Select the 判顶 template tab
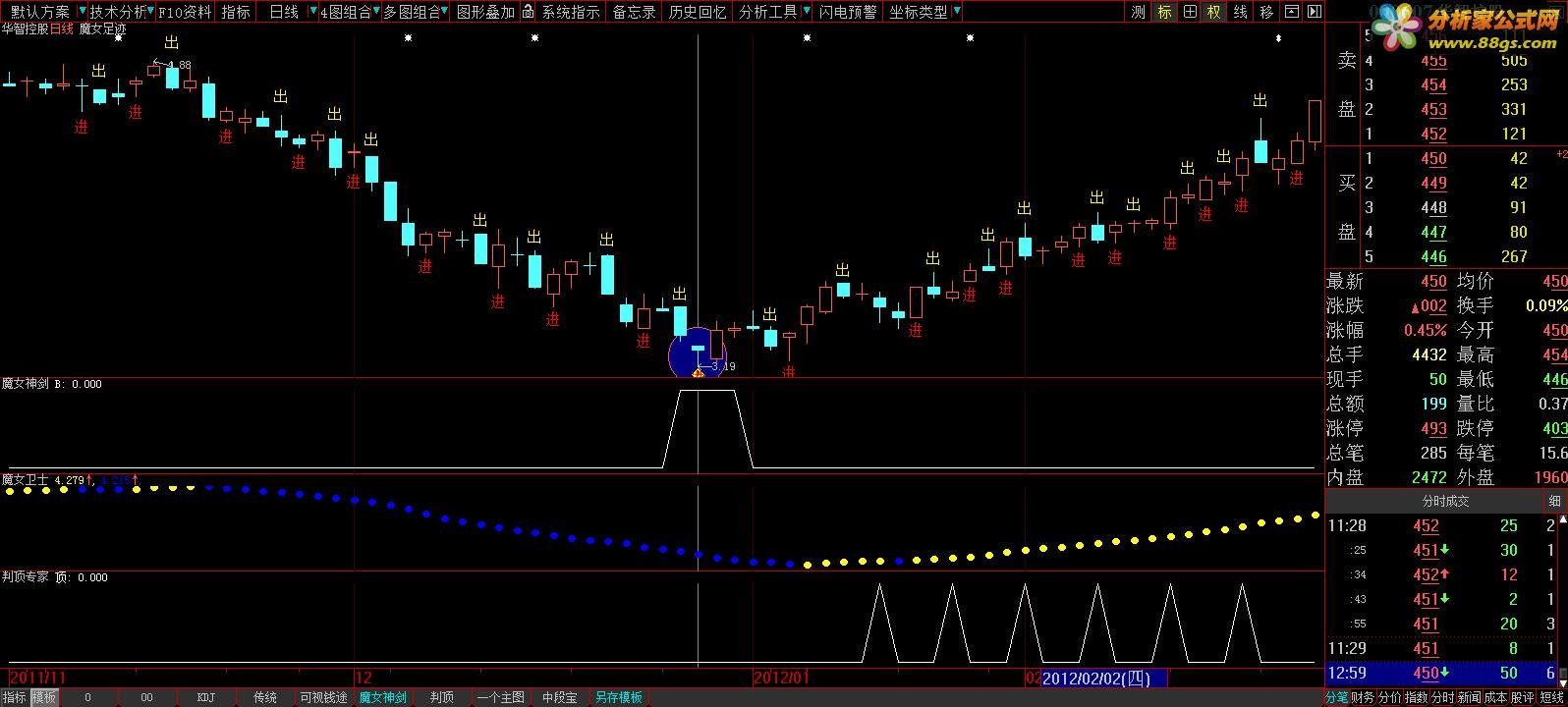This screenshot has height=707, width=1568. coord(442,697)
